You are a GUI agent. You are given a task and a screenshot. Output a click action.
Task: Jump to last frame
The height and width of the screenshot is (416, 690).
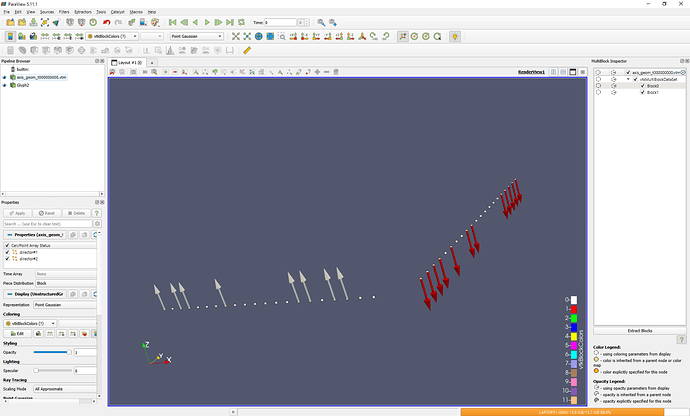[x=230, y=22]
